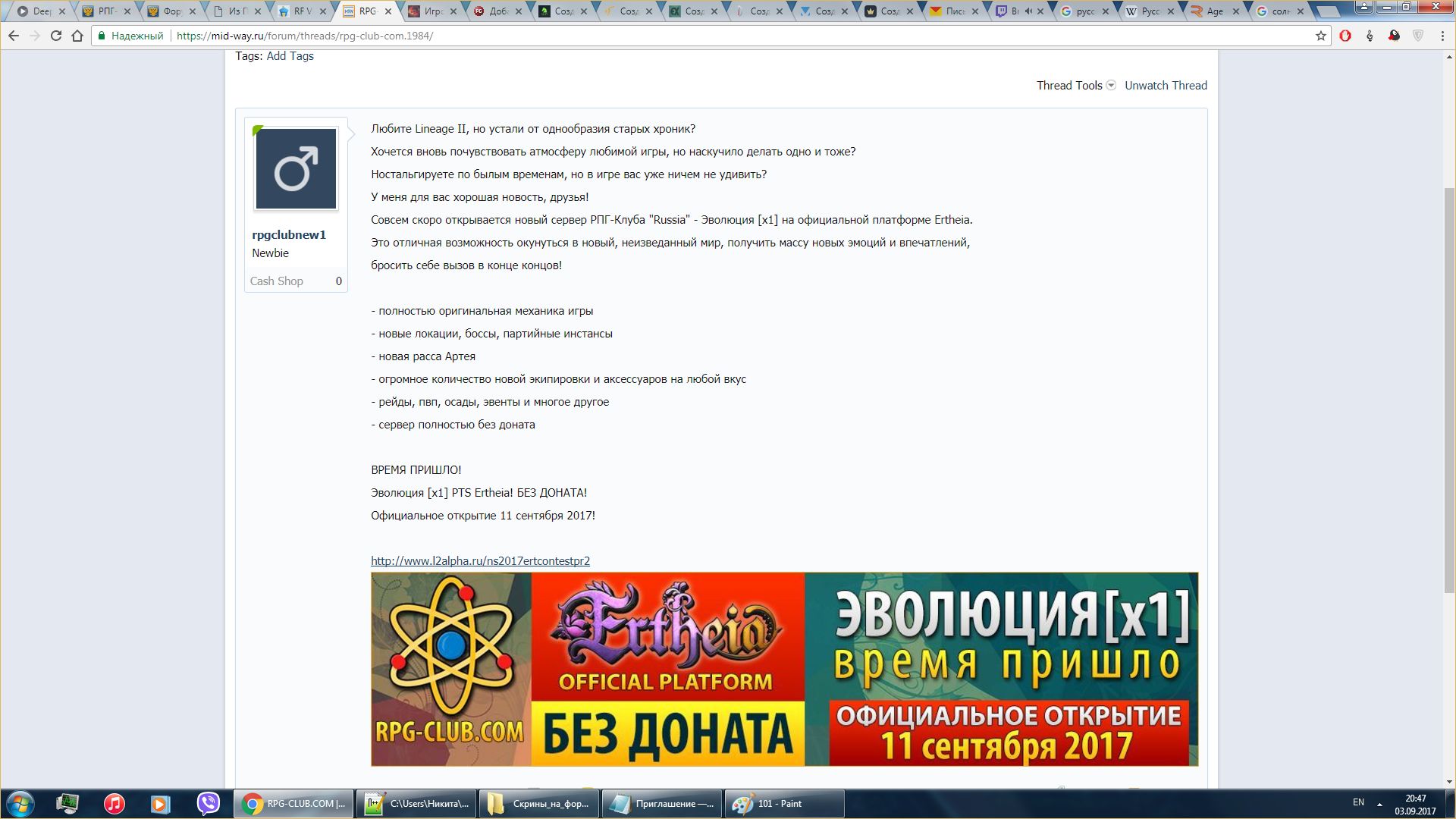The width and height of the screenshot is (1456, 819).
Task: Select 'Официальное открытие 11 сентября 2017!' text
Action: click(x=483, y=516)
